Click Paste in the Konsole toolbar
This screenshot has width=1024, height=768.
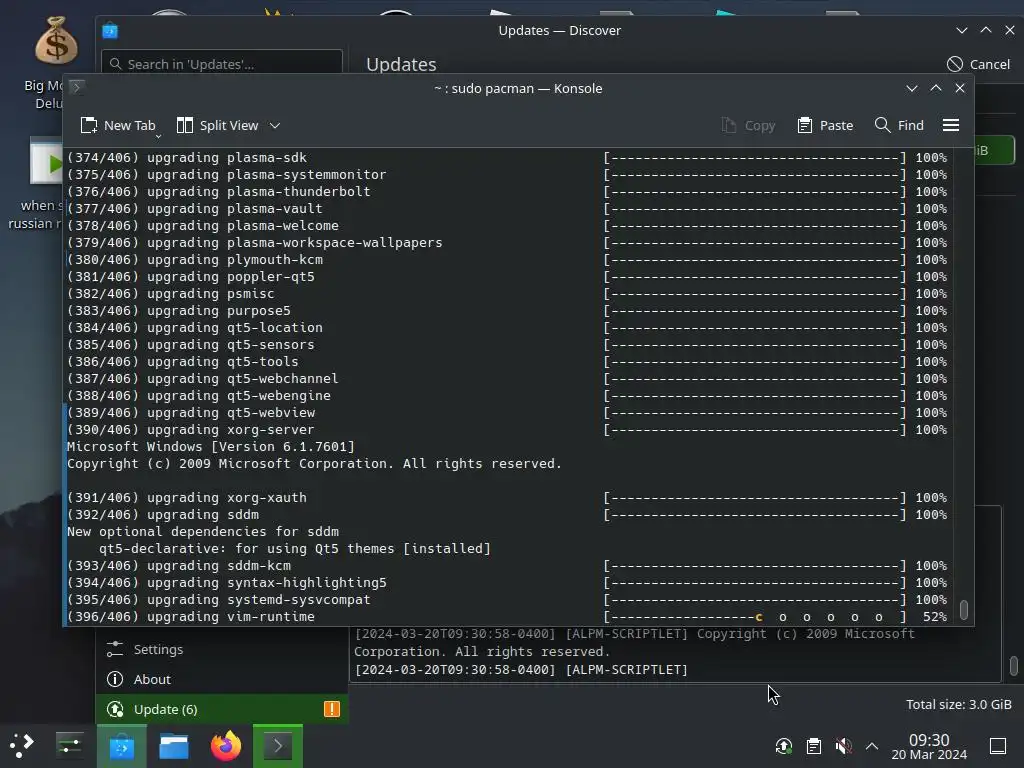[825, 125]
